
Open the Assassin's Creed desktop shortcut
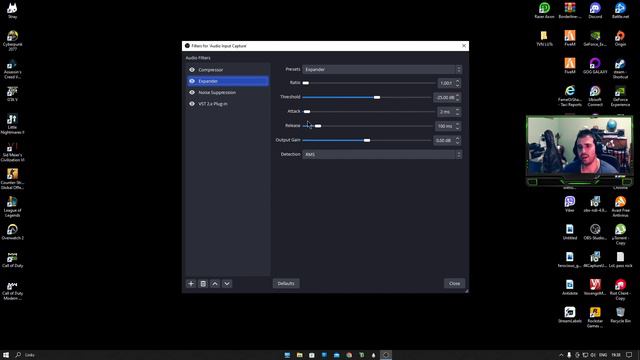(x=12, y=69)
